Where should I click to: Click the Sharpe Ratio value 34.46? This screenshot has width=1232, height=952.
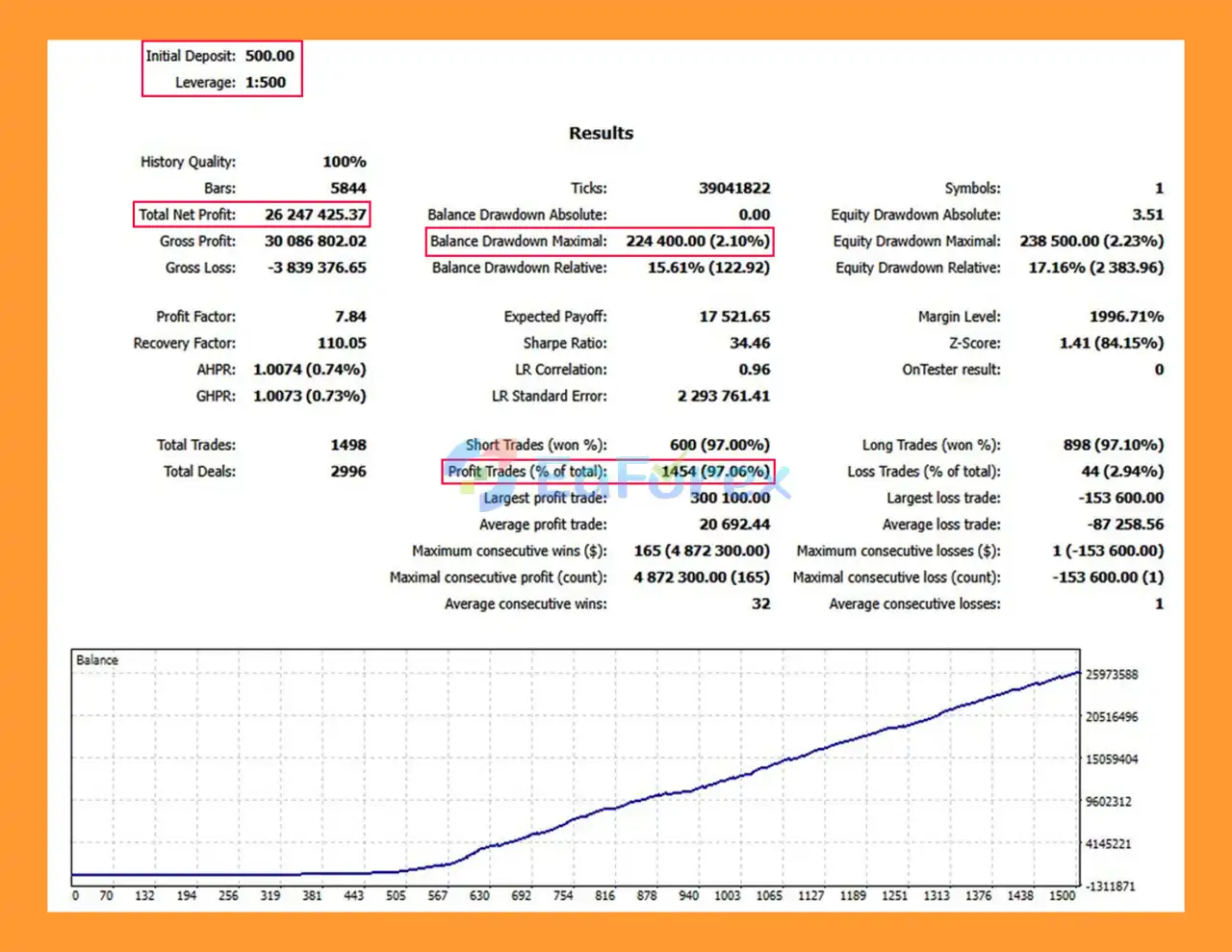tap(749, 344)
